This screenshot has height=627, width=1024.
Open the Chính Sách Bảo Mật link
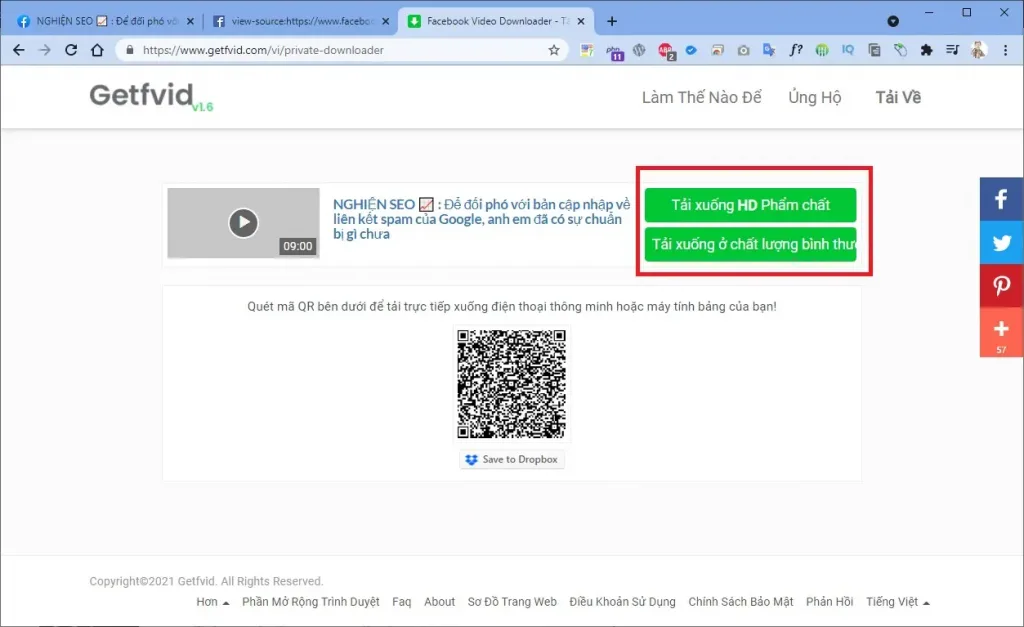pyautogui.click(x=740, y=602)
